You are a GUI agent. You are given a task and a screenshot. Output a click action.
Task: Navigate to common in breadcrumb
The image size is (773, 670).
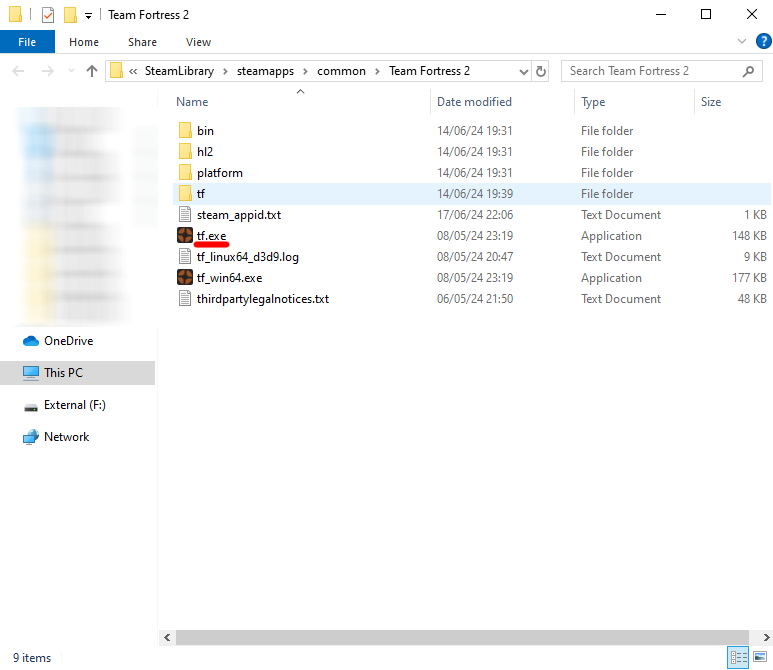tap(341, 71)
